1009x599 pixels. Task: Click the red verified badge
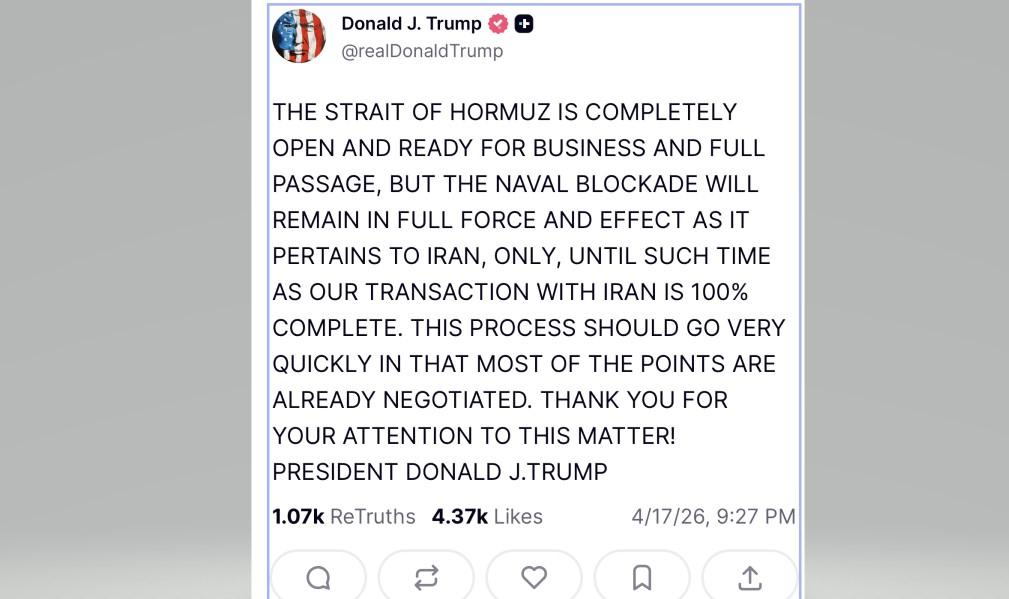point(498,24)
